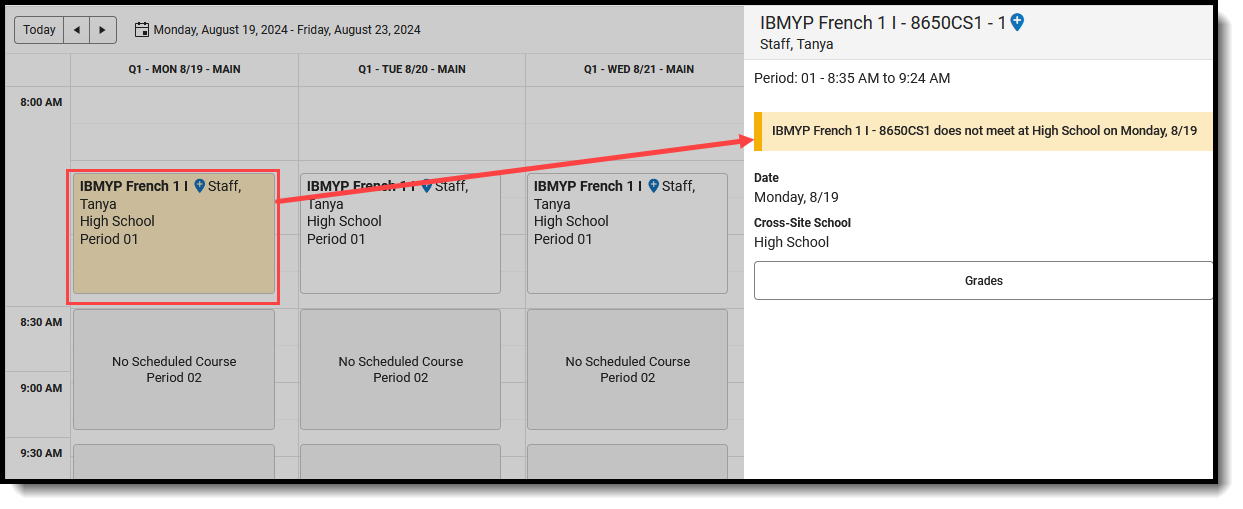Click the Today button

(39, 30)
